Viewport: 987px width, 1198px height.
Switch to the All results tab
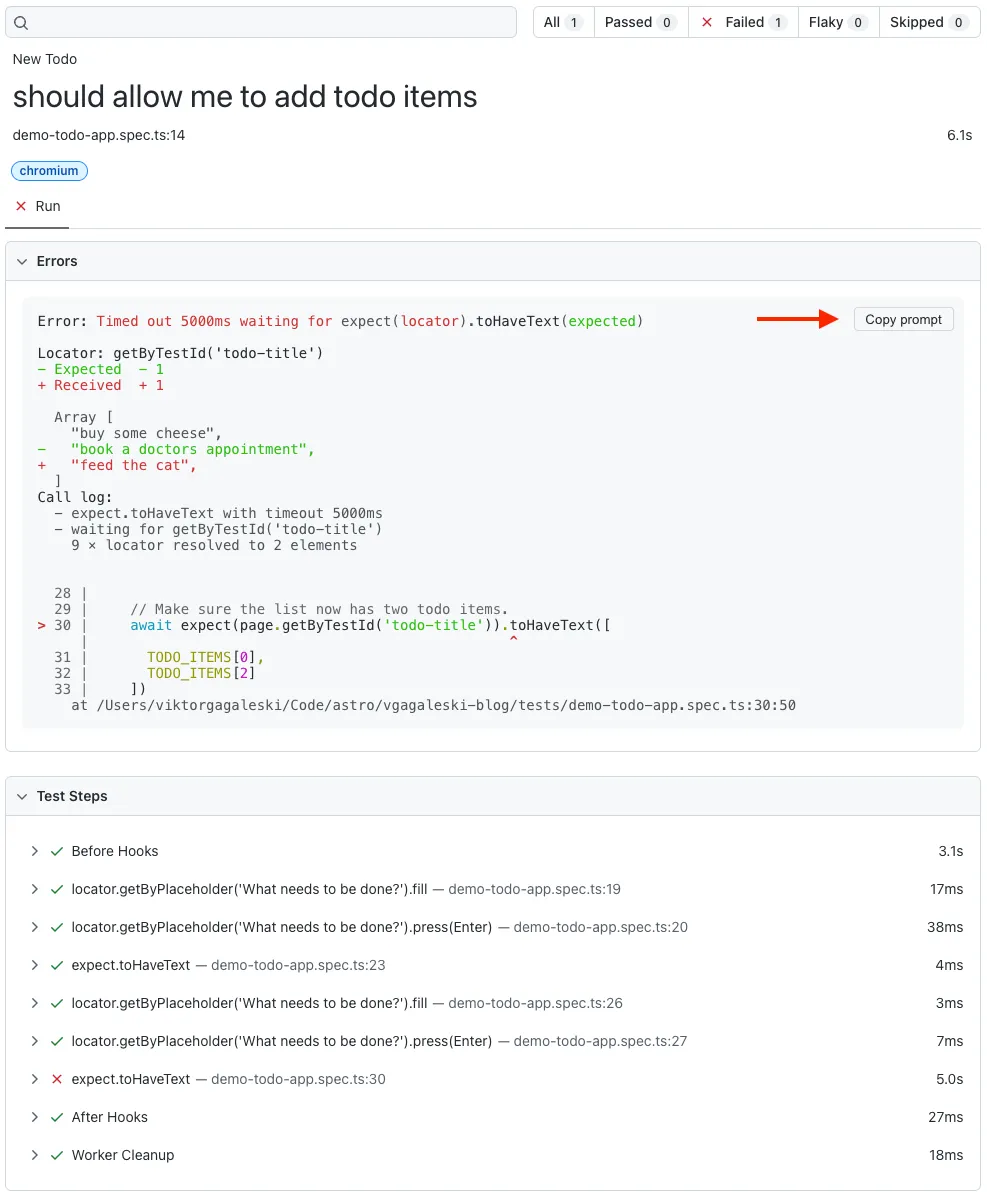coord(563,22)
